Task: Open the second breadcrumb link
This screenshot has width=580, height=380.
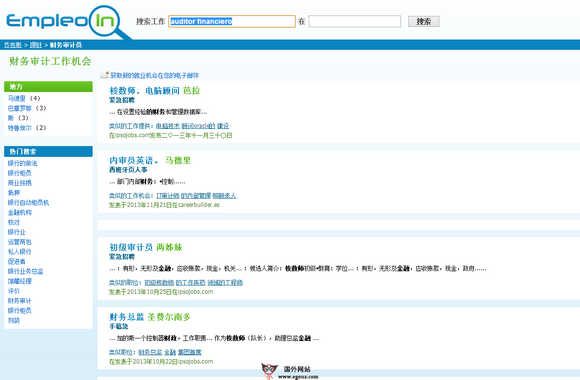Action: 36,45
